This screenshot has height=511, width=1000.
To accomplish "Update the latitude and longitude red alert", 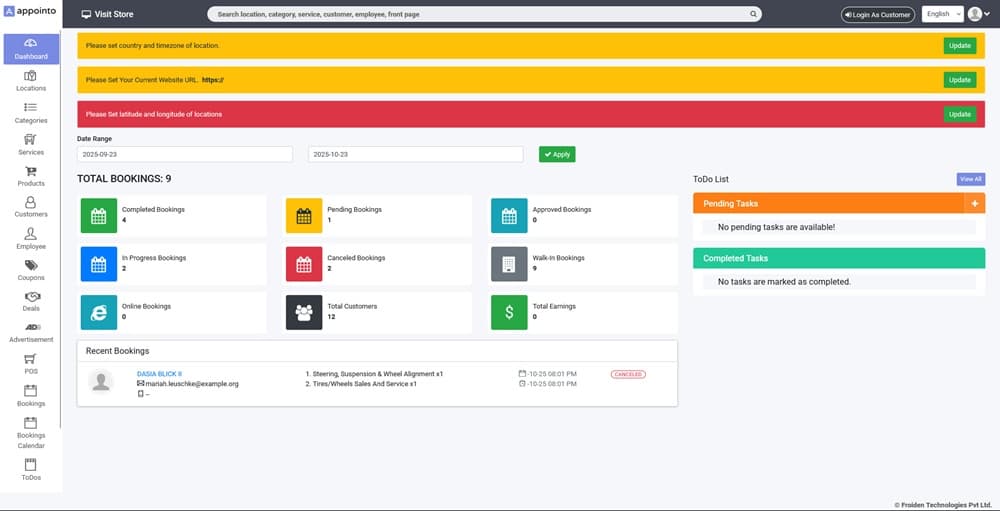I will click(x=959, y=114).
